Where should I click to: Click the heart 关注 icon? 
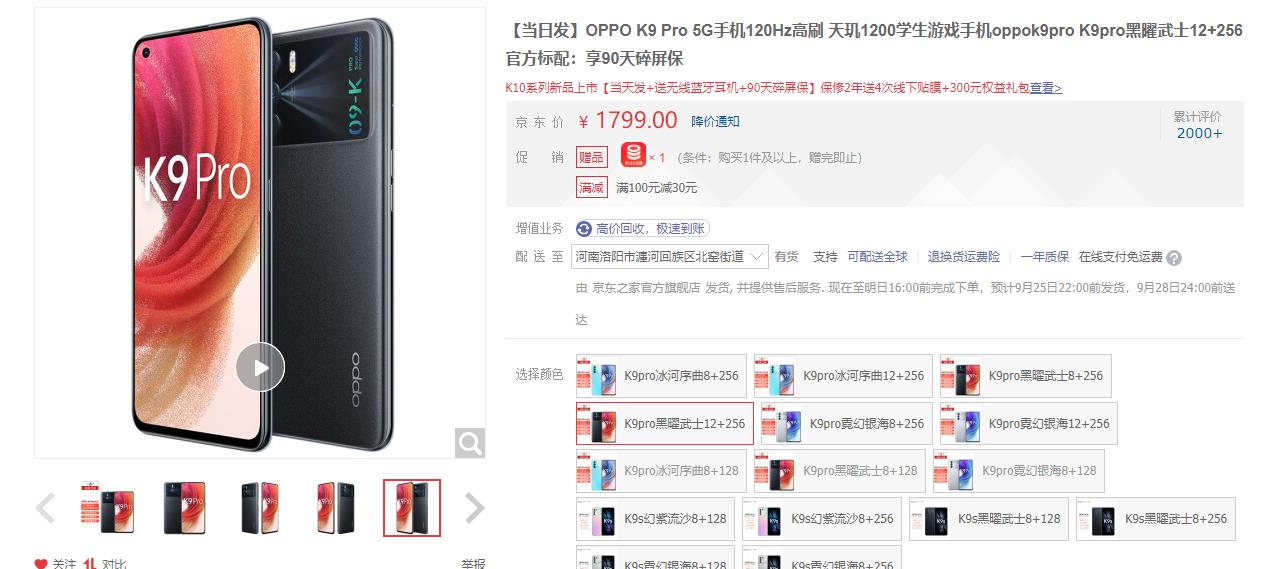(41, 564)
